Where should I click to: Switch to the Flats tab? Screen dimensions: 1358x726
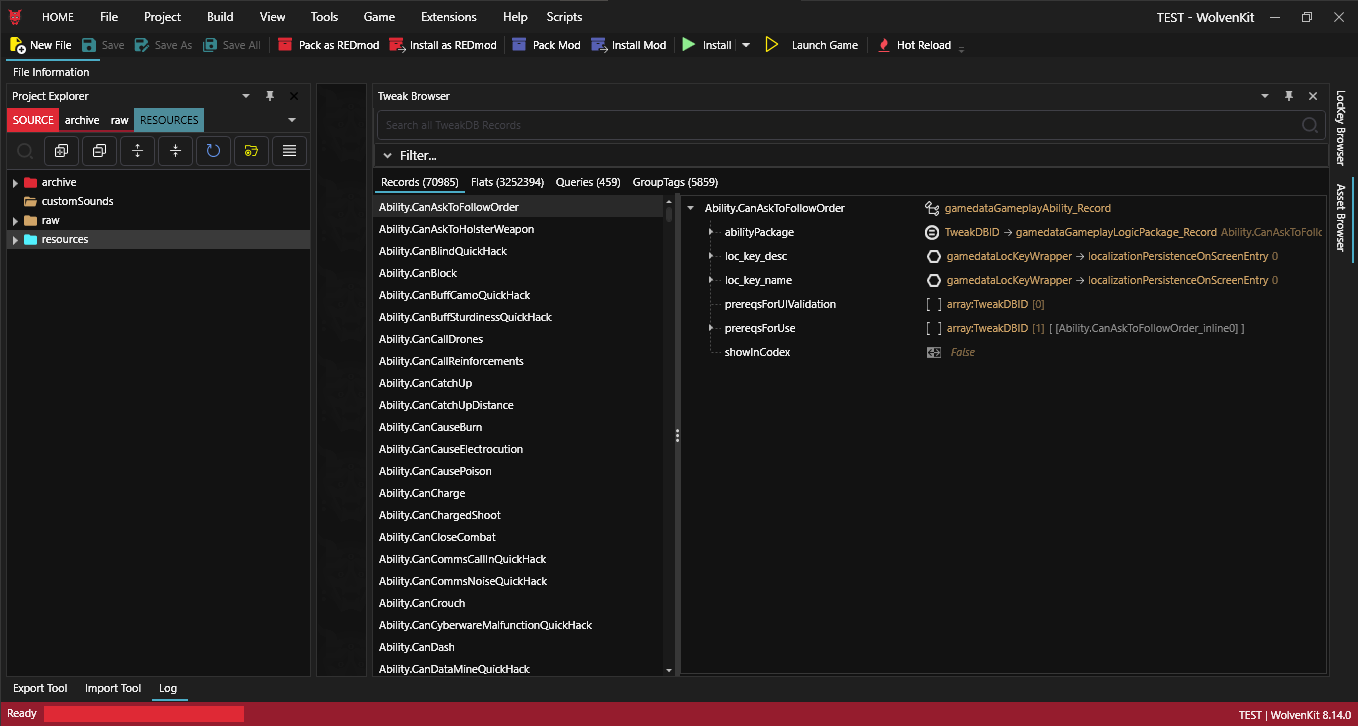coord(507,182)
